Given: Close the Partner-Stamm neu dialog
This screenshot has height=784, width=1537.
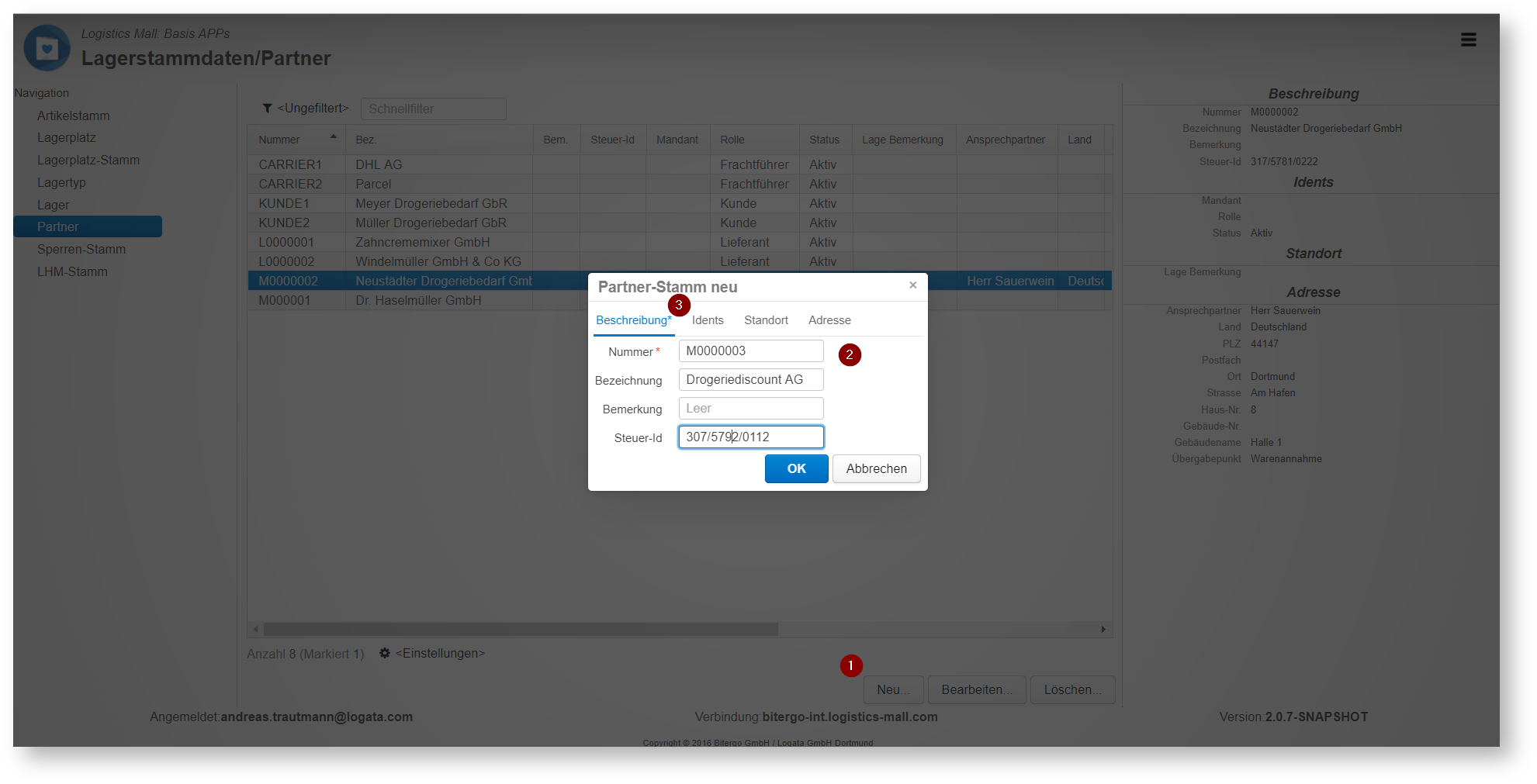Looking at the screenshot, I should (913, 285).
